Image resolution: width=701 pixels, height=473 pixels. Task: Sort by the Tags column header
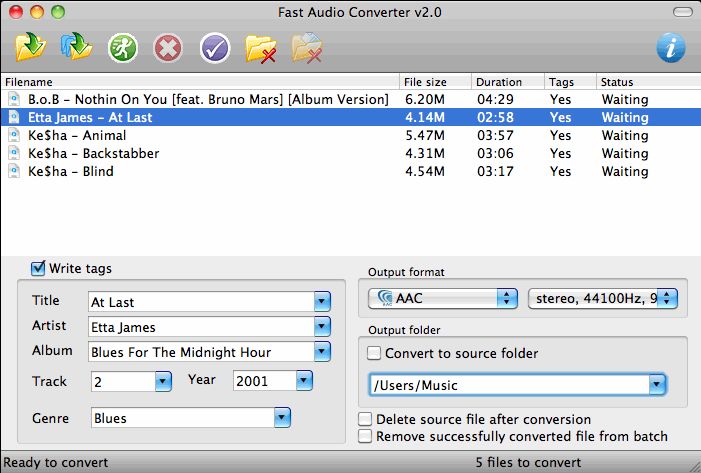(x=570, y=82)
